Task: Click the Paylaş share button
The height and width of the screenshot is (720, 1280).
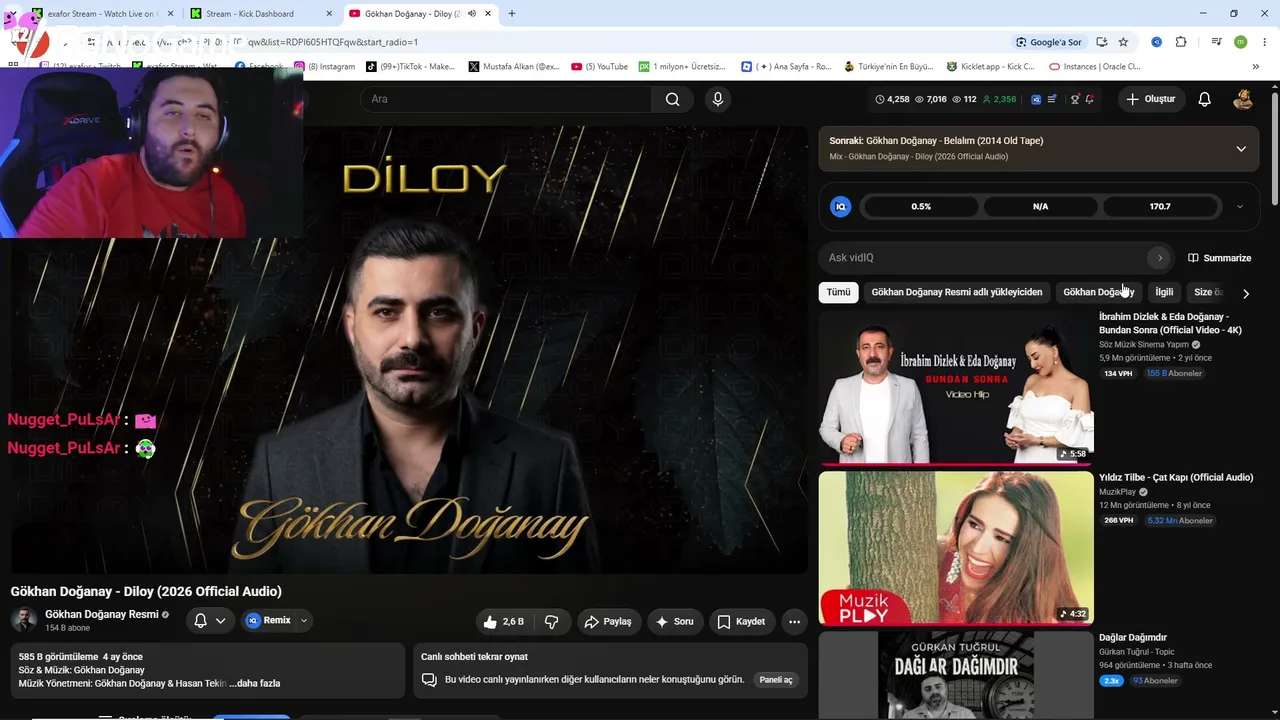Action: (x=608, y=621)
